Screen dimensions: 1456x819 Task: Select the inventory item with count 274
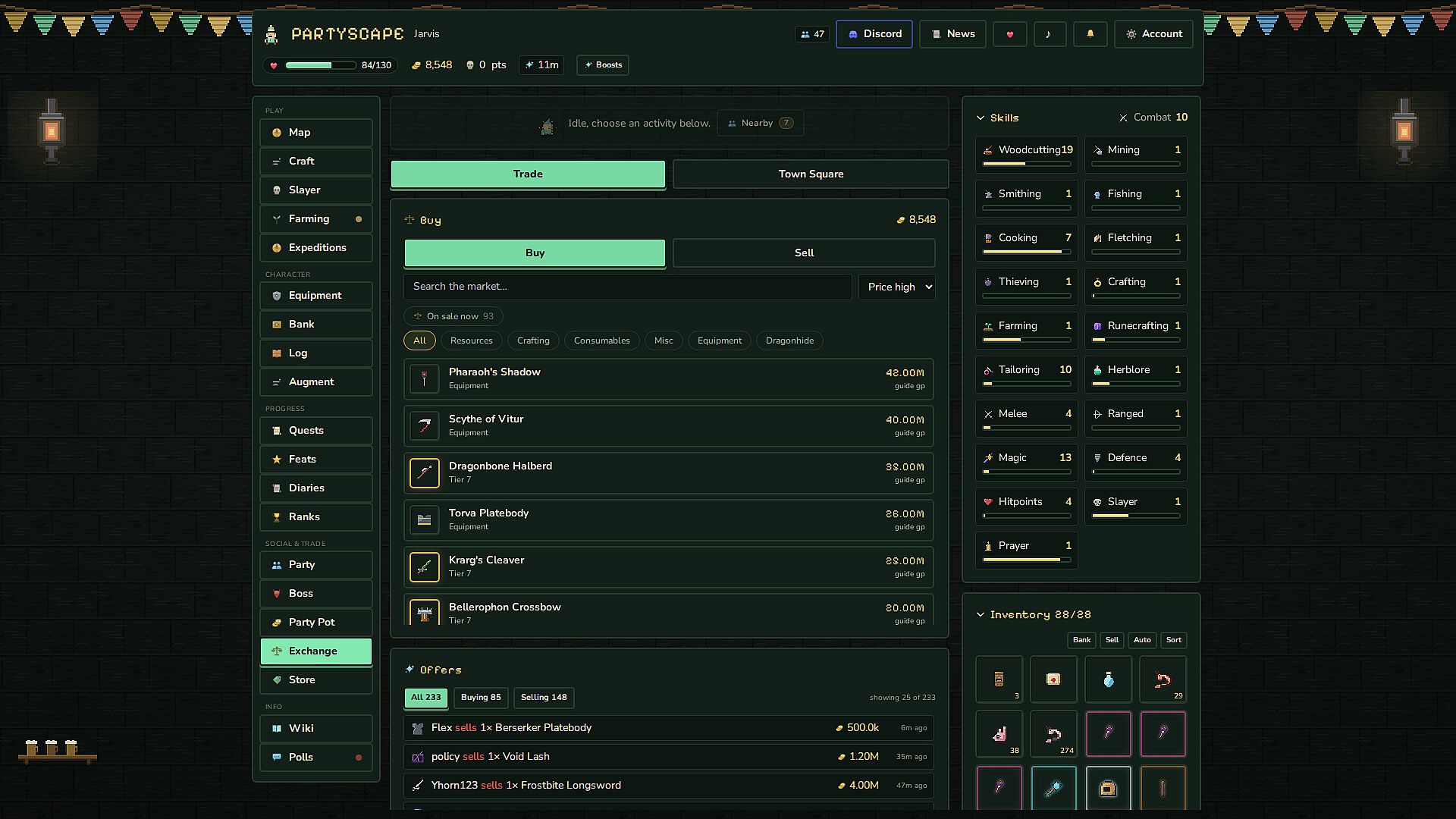1053,734
